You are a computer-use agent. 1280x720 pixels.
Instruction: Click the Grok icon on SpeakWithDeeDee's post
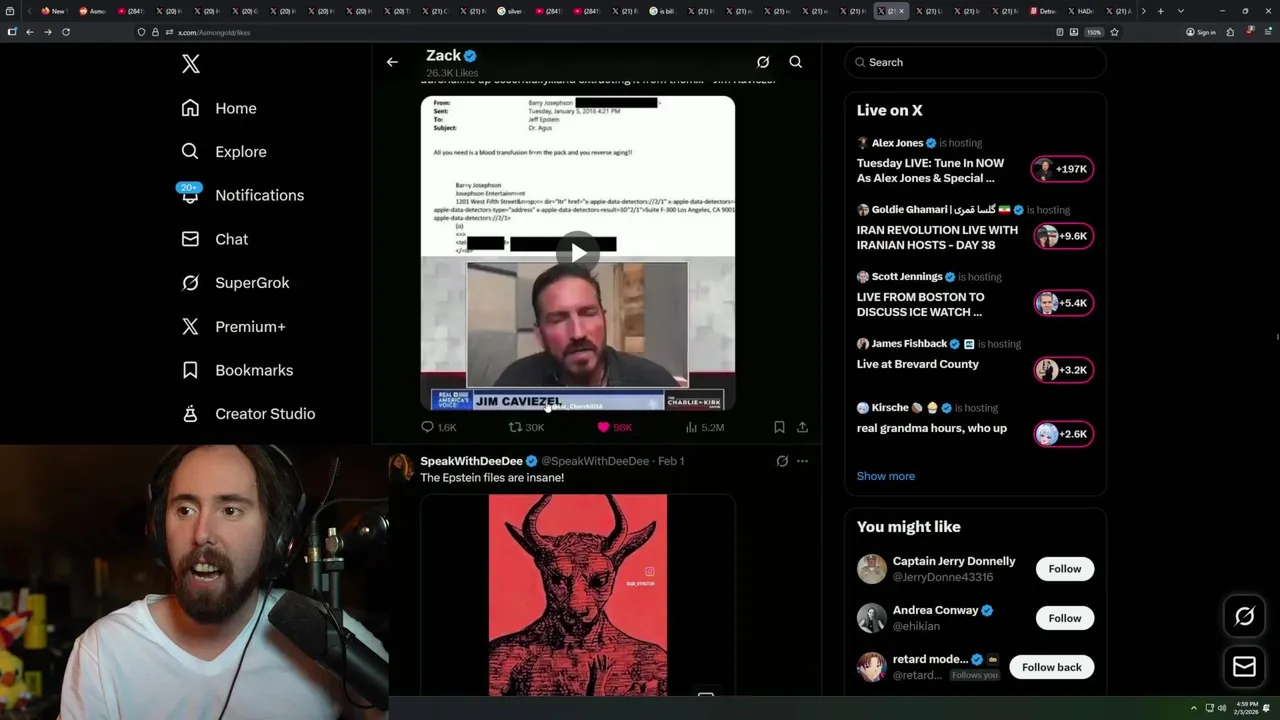(x=782, y=461)
